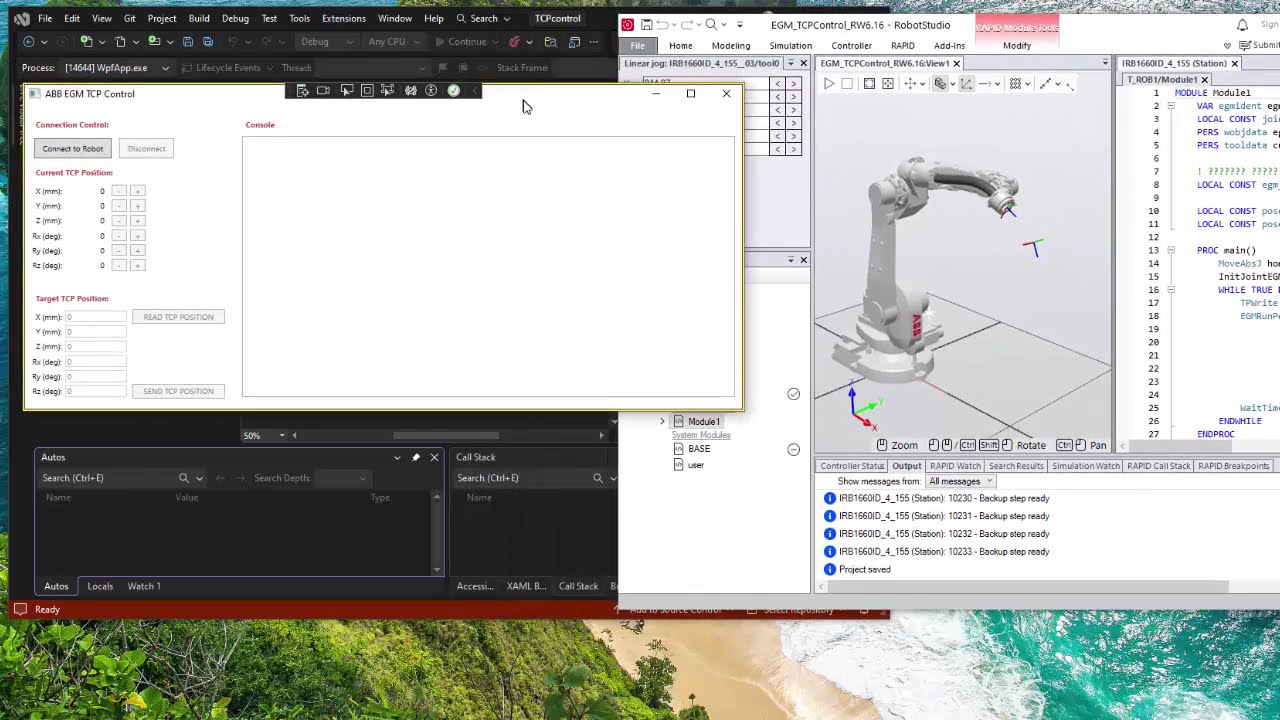This screenshot has width=1280, height=720.
Task: Open Any CPU platform dropdown
Action: click(x=394, y=42)
